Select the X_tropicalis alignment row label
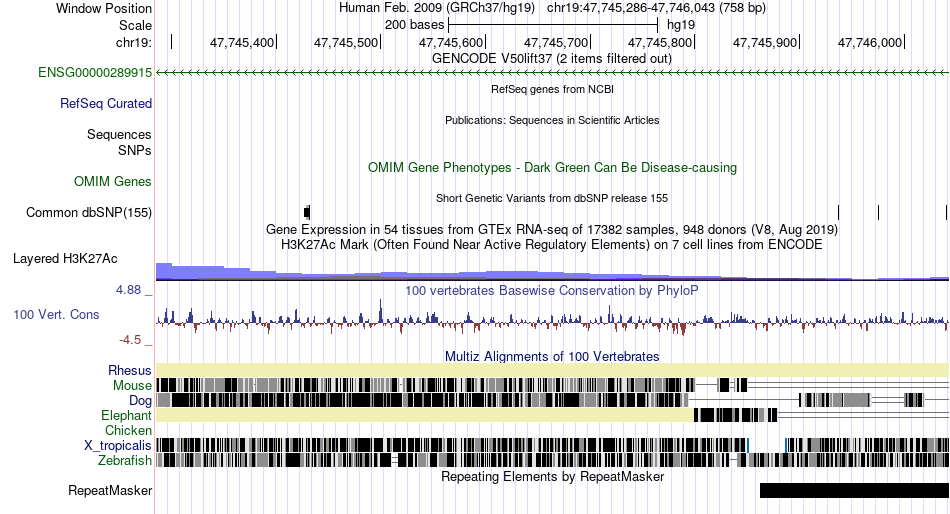This screenshot has width=950, height=514. point(118,446)
